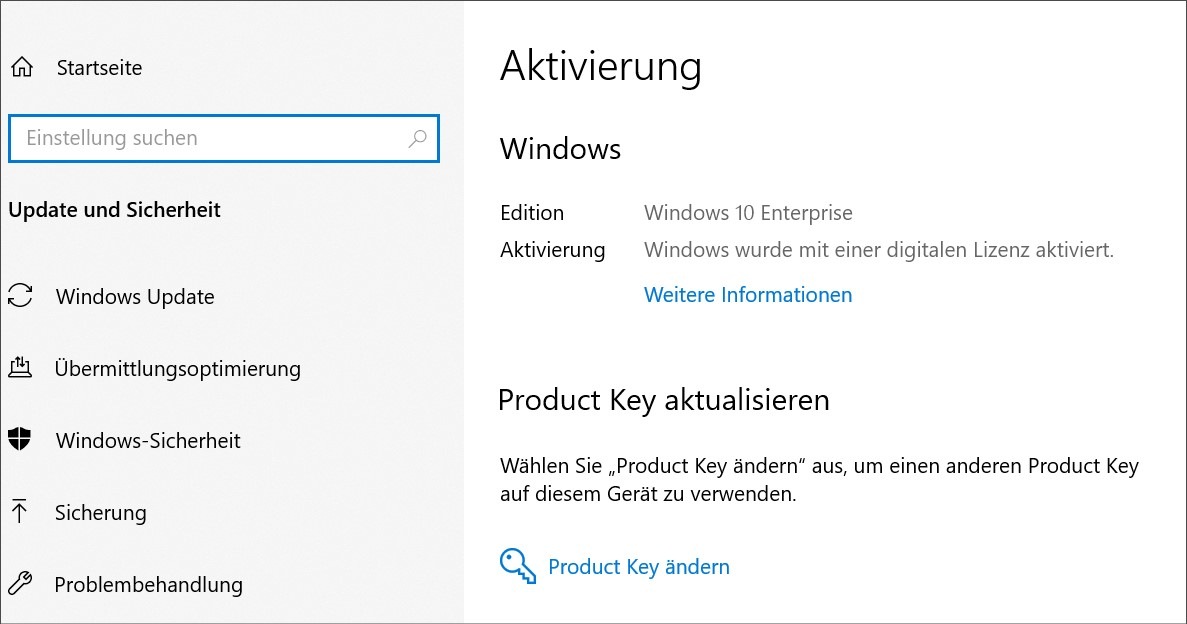Click the Startseite home icon

coord(22,68)
